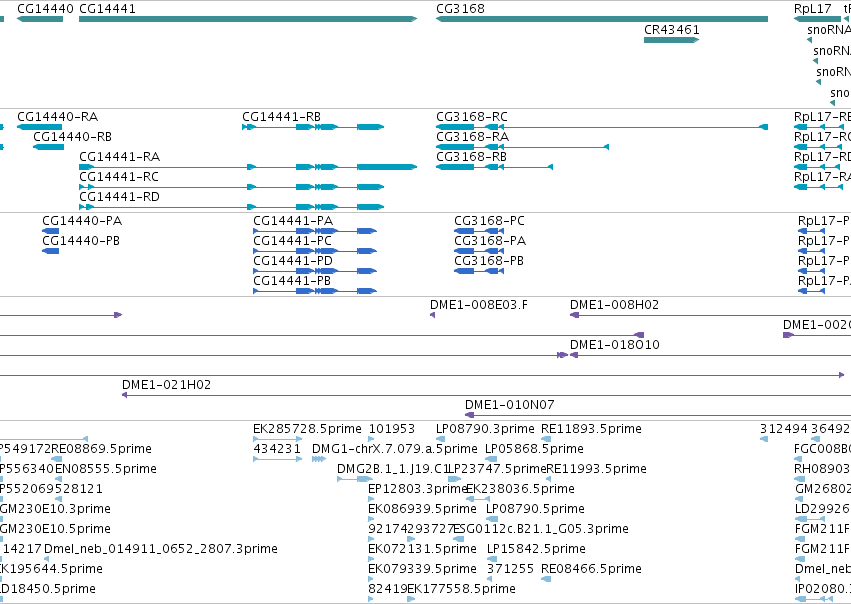Image resolution: width=851 pixels, height=604 pixels.
Task: Click EST RE11893.5prime
Action: (591, 429)
